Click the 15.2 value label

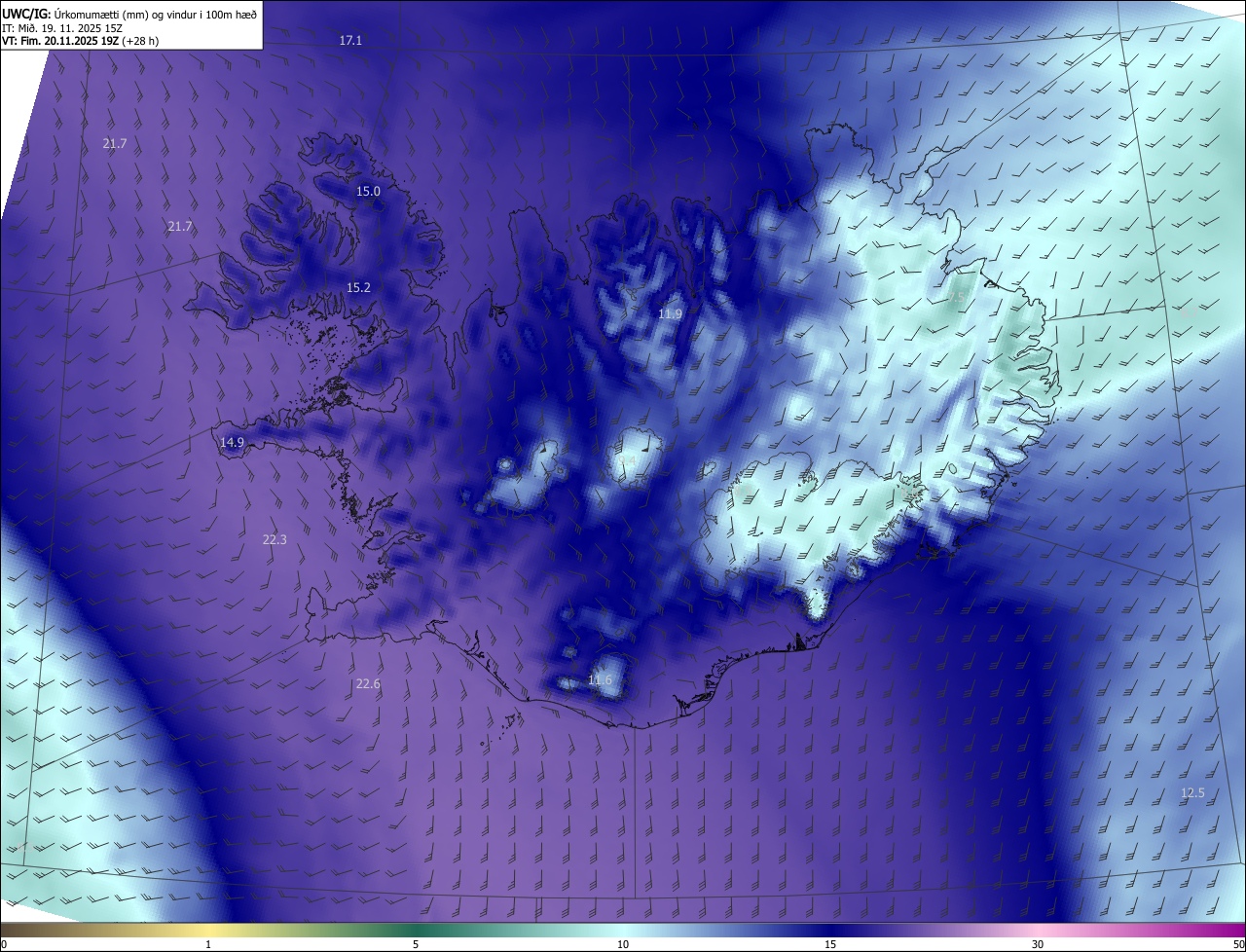pyautogui.click(x=358, y=287)
